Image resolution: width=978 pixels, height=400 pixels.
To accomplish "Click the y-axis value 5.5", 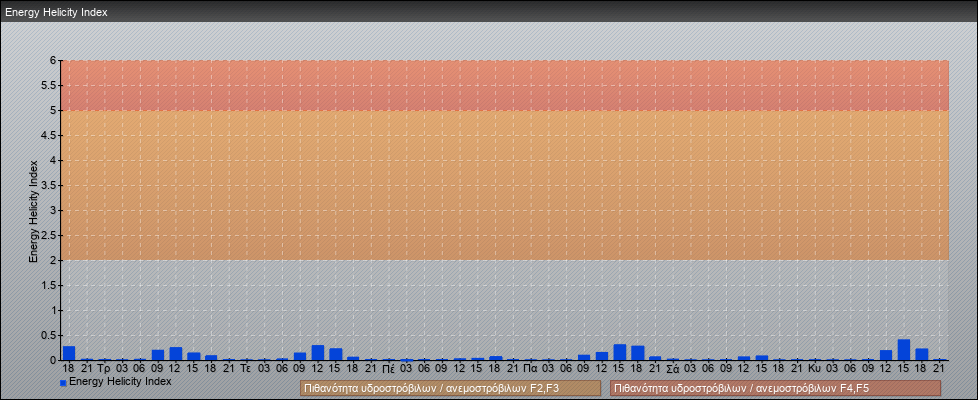I will click(x=49, y=85).
